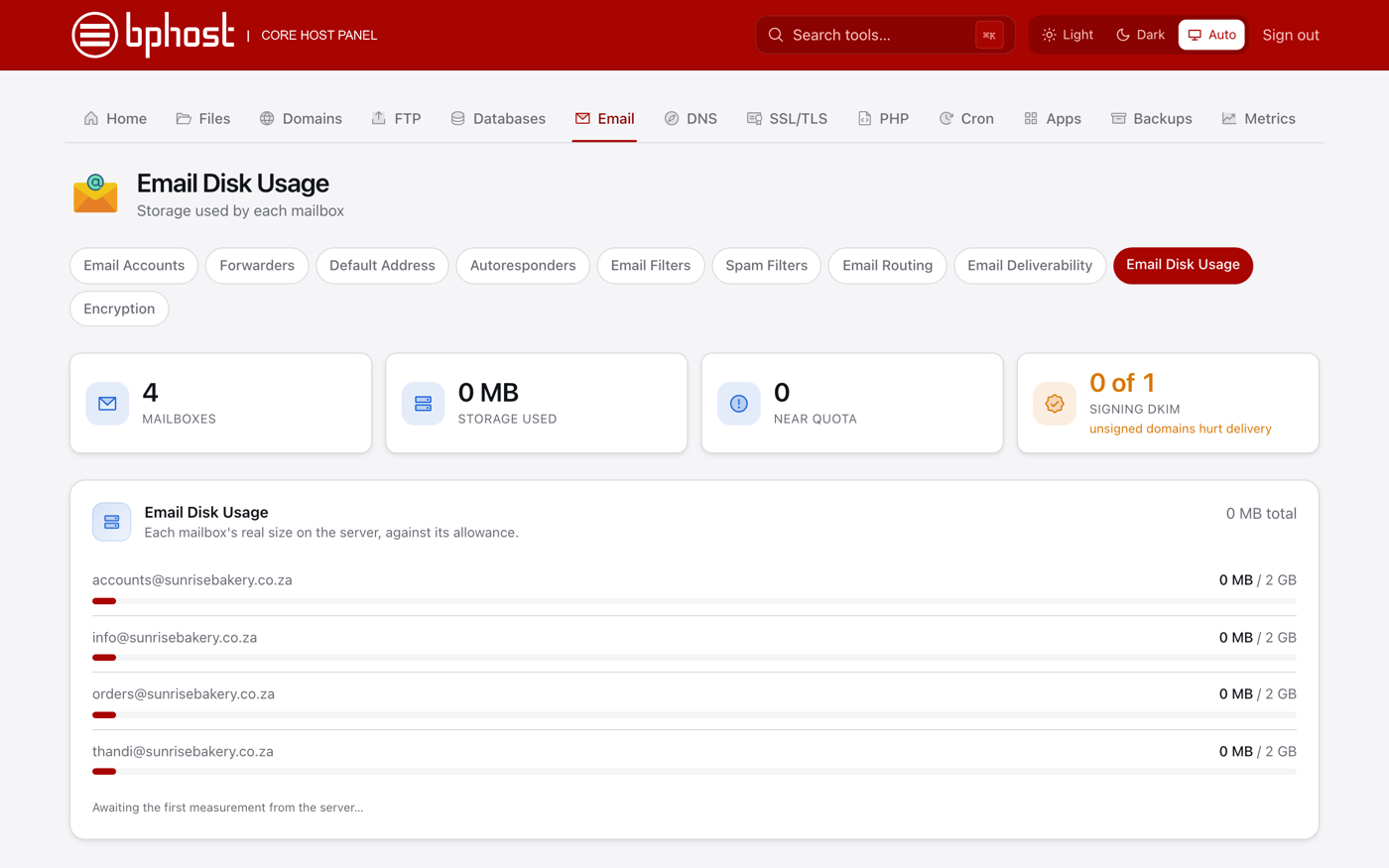Open the Apps tab
Screen dimensions: 1389x868
pyautogui.click(x=1053, y=118)
